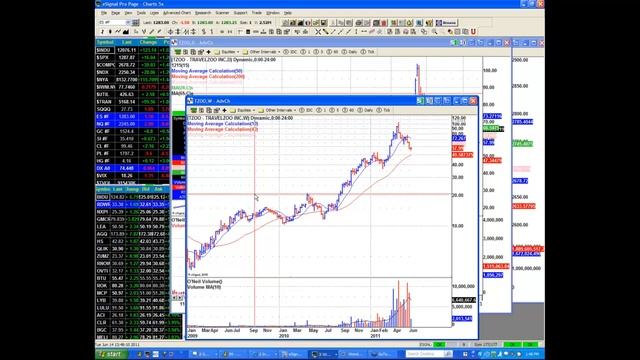Select the ES #F futures row

(x=133, y=116)
